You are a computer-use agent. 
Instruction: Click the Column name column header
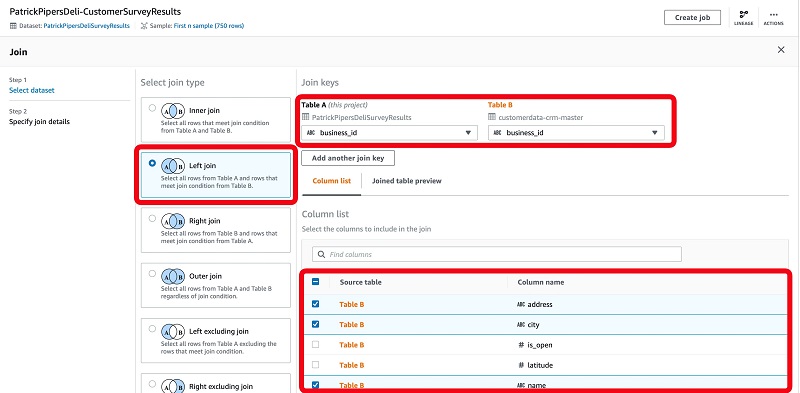[541, 282]
